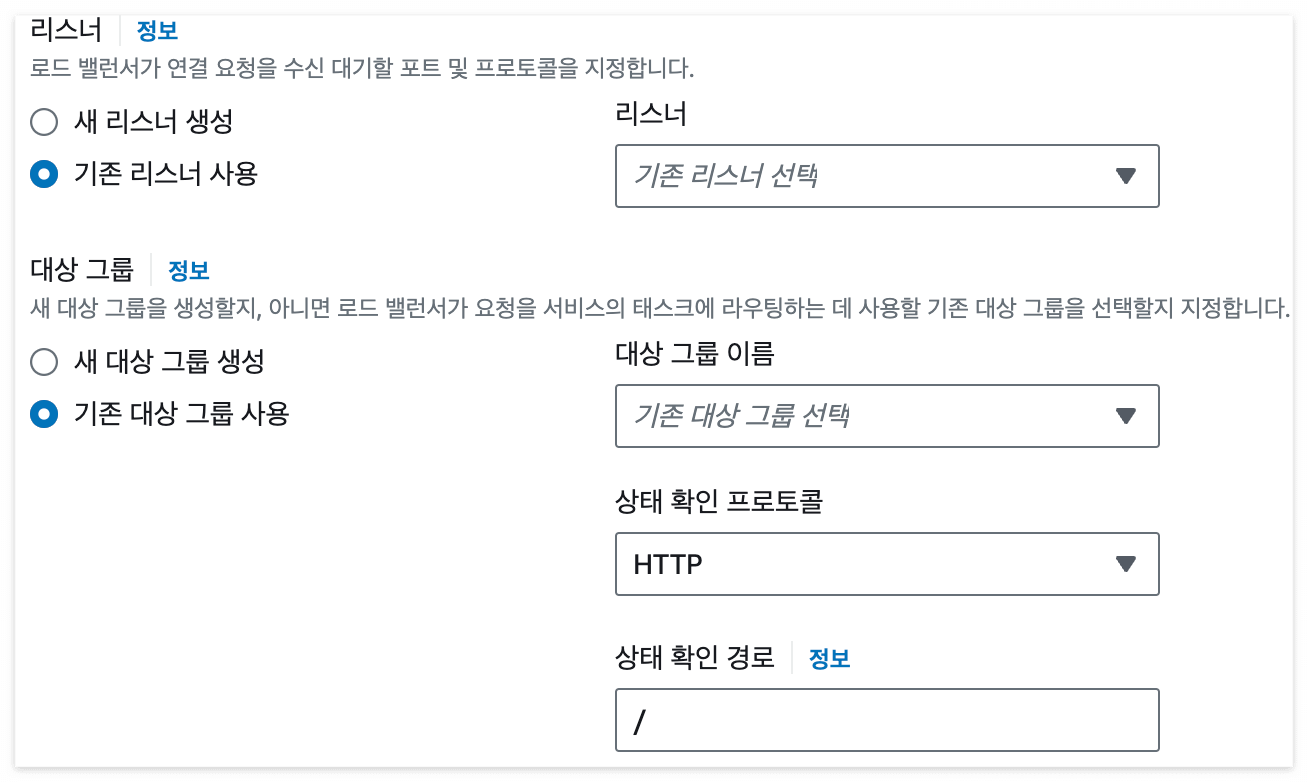Click the dropdown arrow next to HTTP
This screenshot has height=782, width=1308.
pyautogui.click(x=1125, y=564)
